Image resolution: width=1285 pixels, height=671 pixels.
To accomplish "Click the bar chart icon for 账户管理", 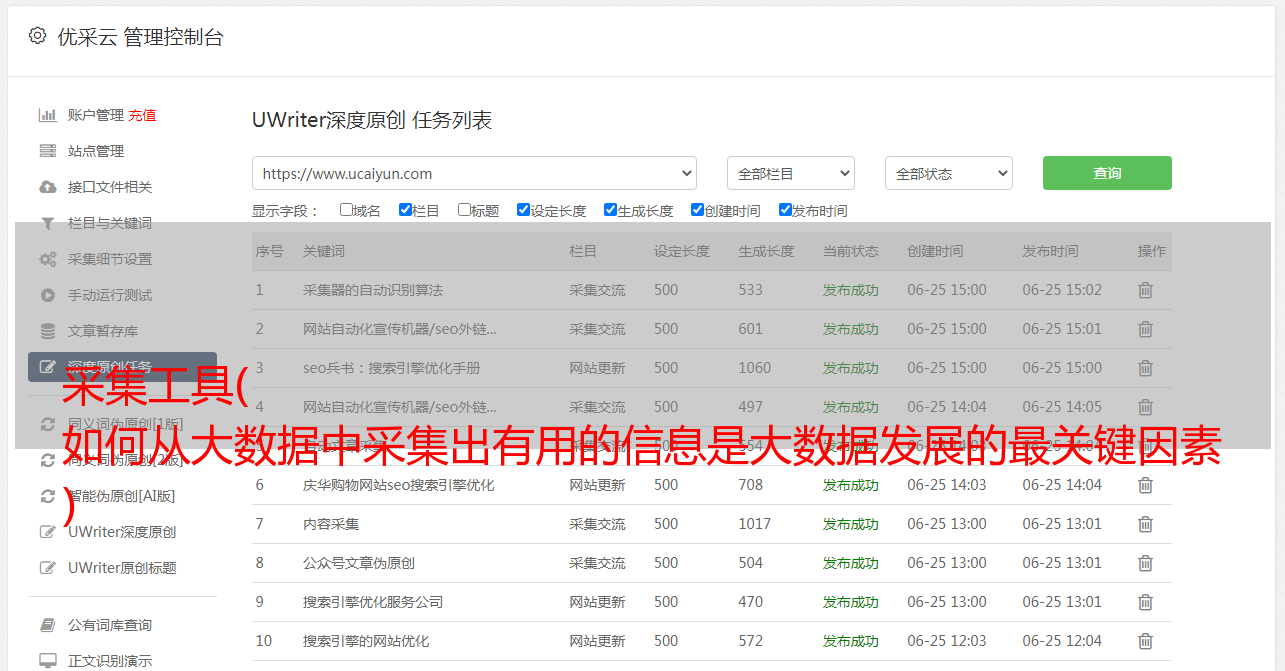I will [47, 115].
